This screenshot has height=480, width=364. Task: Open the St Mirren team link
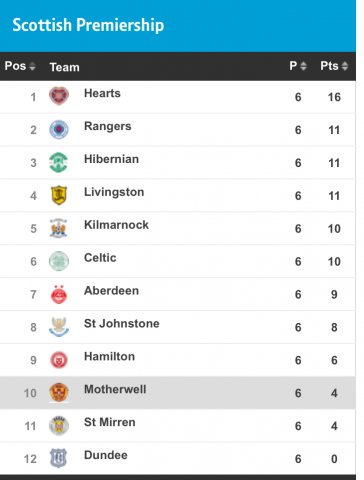coord(110,422)
